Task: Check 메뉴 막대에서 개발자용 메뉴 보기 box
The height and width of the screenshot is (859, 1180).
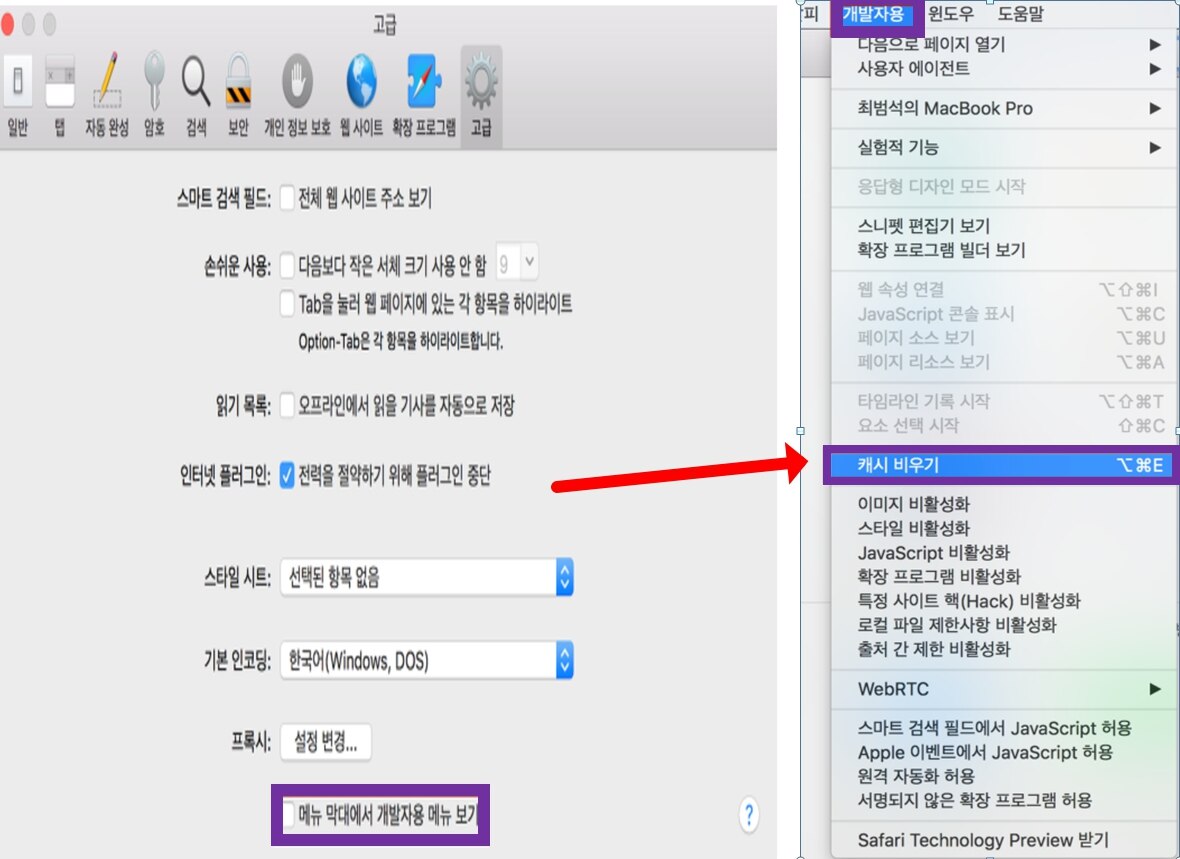Action: pos(288,815)
